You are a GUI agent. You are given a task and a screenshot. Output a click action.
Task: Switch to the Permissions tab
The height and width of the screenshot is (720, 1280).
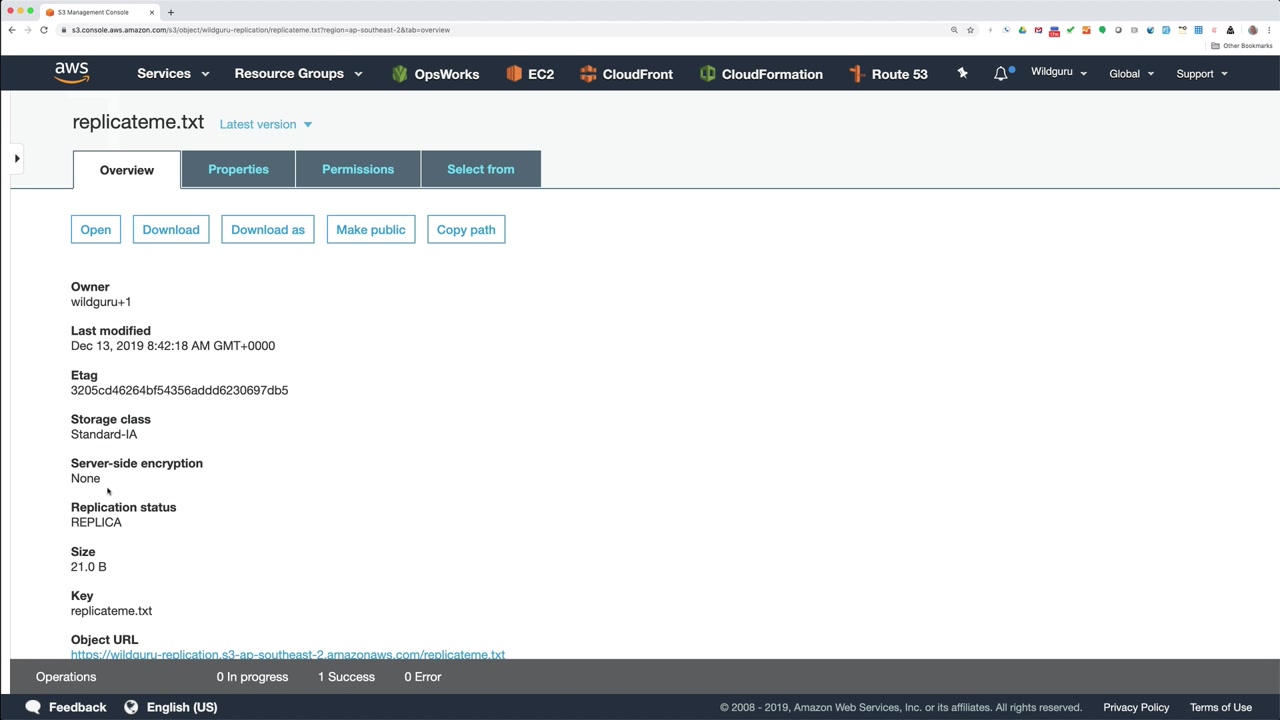click(358, 169)
